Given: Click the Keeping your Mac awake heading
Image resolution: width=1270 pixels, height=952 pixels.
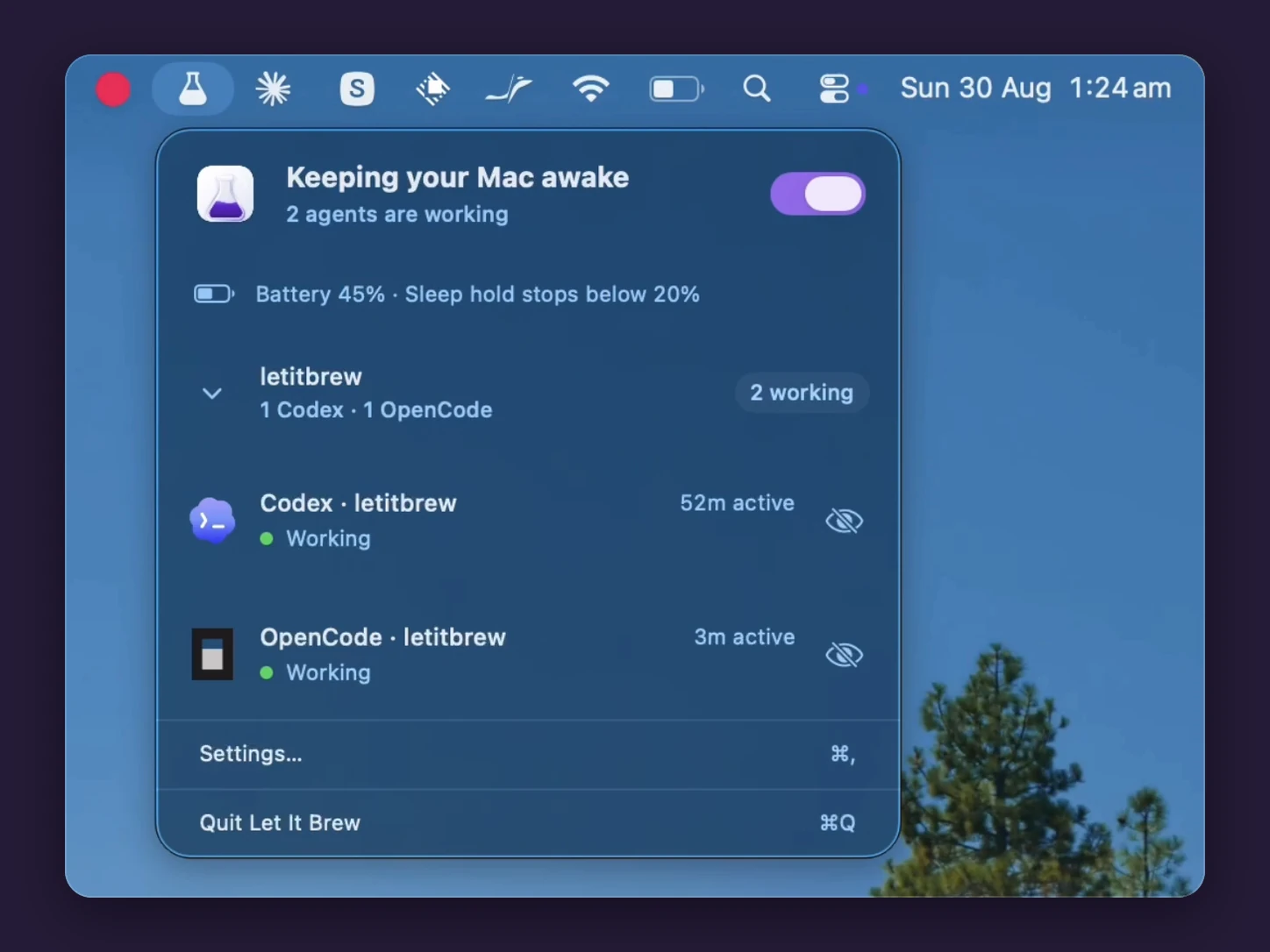Looking at the screenshot, I should tap(458, 177).
